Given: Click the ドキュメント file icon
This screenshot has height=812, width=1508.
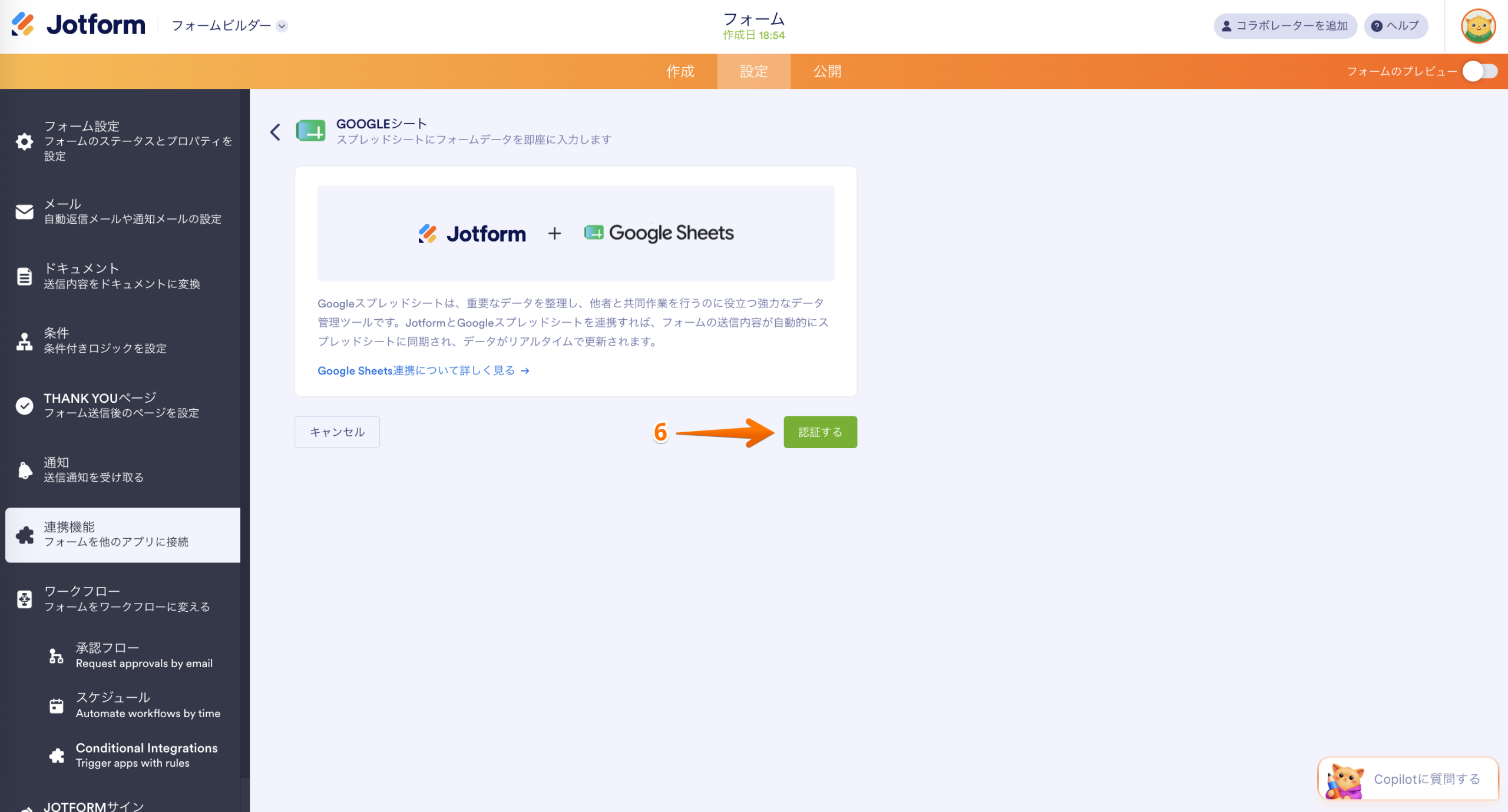Looking at the screenshot, I should coord(24,276).
